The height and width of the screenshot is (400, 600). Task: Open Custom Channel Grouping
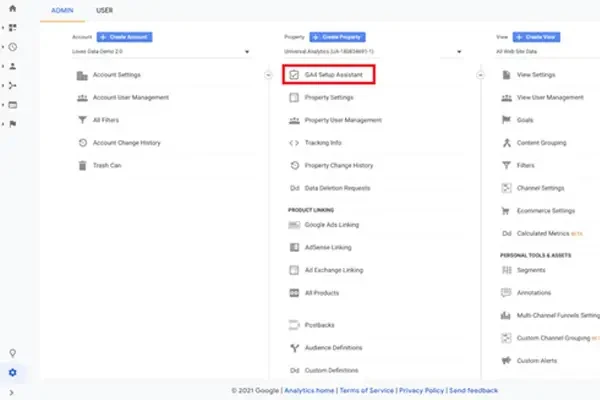click(553, 338)
